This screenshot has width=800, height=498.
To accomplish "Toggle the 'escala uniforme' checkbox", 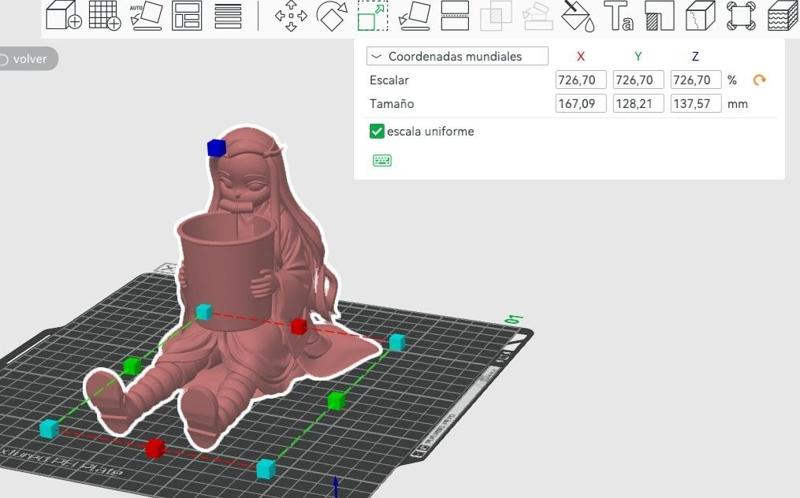I will pyautogui.click(x=377, y=131).
